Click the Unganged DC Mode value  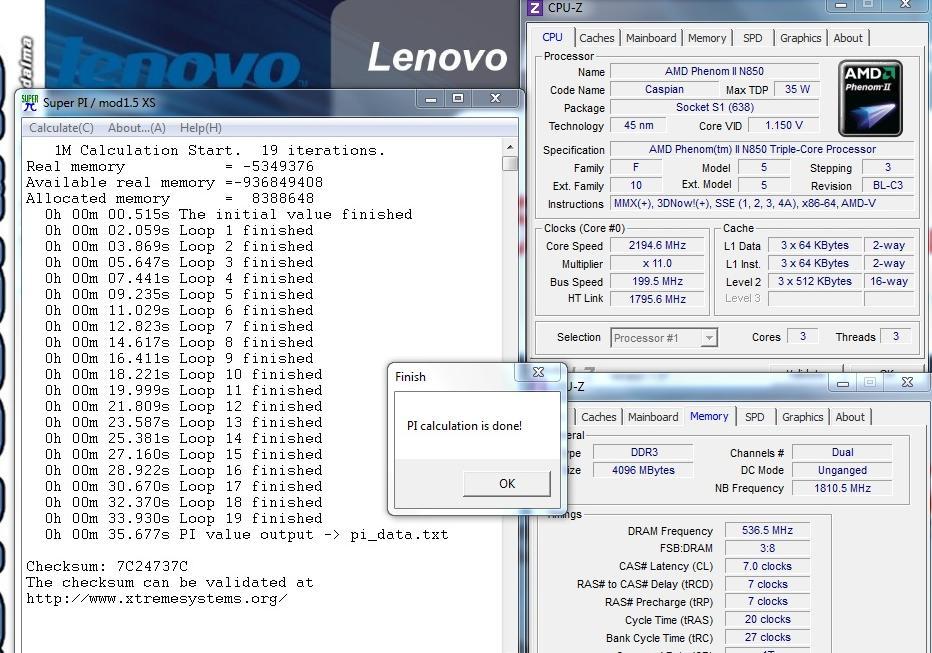[842, 470]
